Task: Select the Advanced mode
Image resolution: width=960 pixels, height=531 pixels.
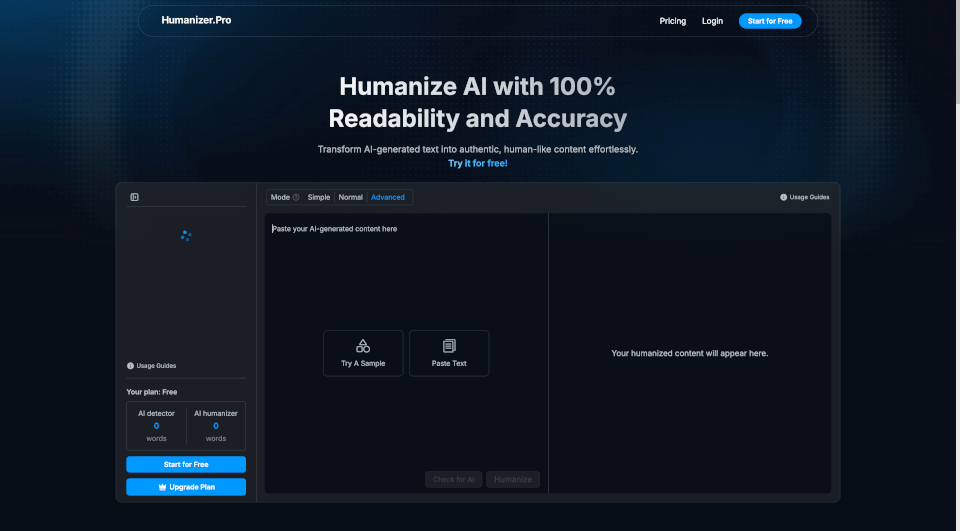Action: (388, 197)
